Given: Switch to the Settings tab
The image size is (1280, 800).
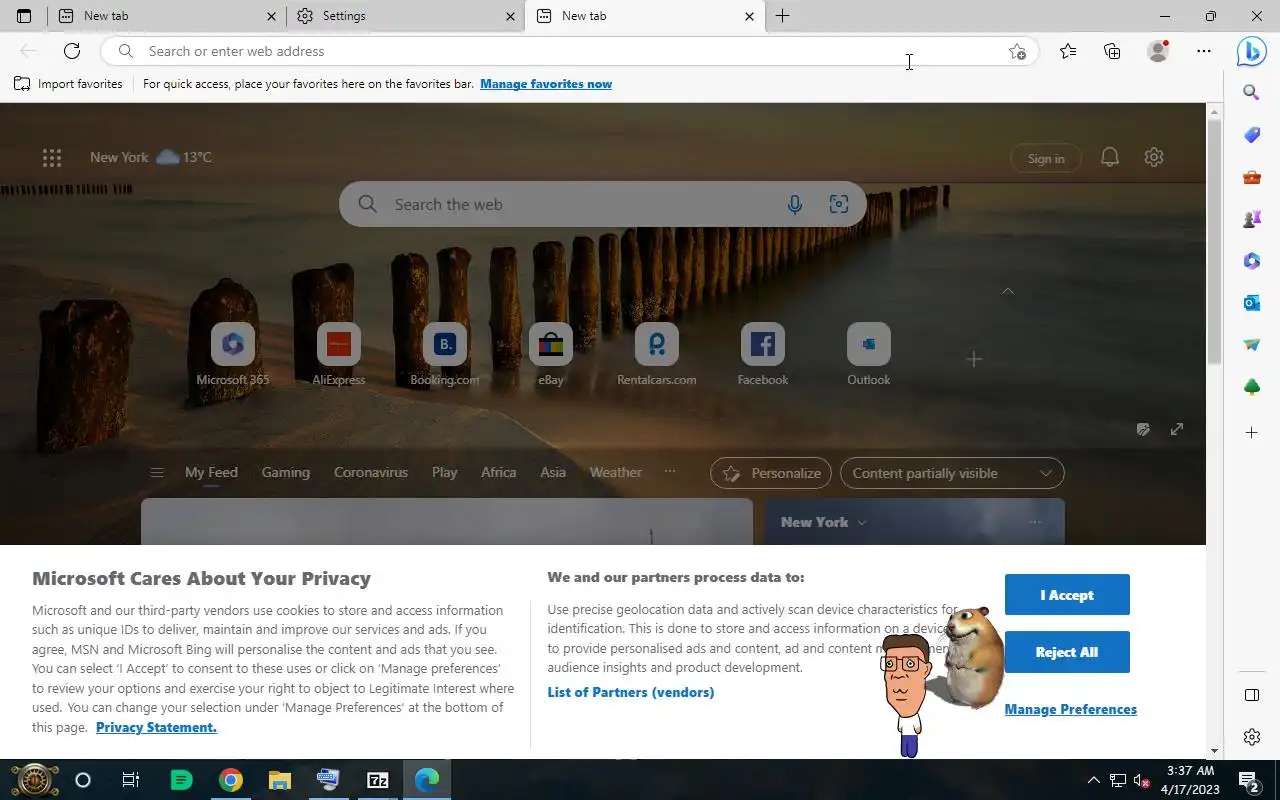Looking at the screenshot, I should pos(405,16).
